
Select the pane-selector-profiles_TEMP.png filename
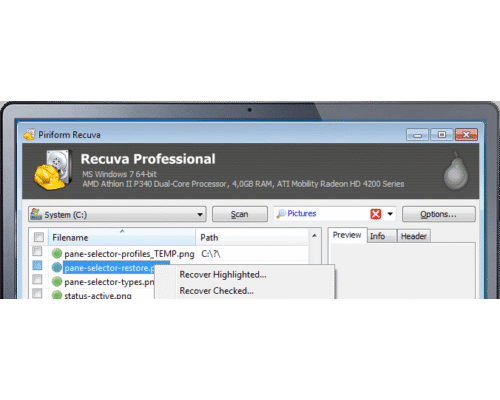tap(129, 254)
